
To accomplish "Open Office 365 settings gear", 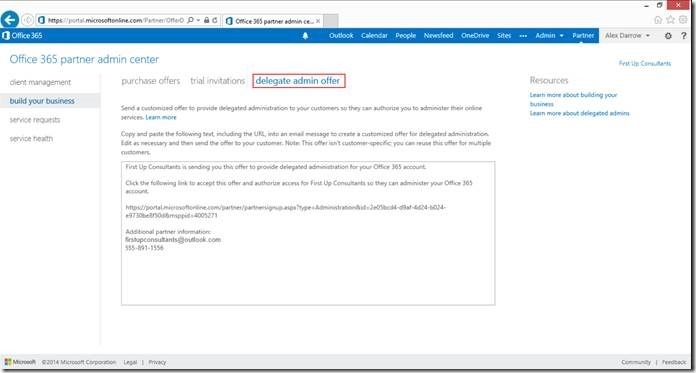I will pos(668,36).
